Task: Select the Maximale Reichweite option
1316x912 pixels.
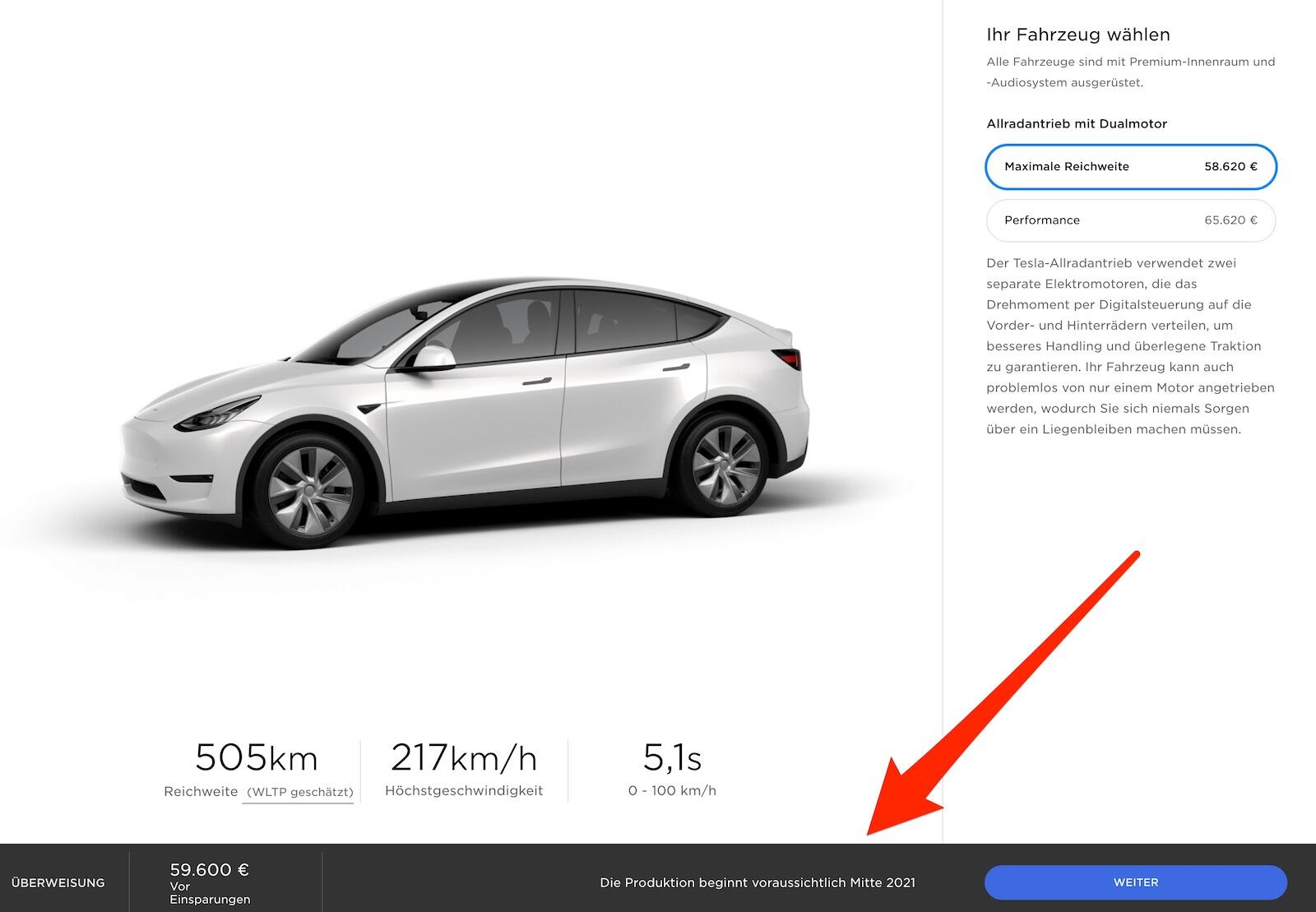Action: (1131, 167)
